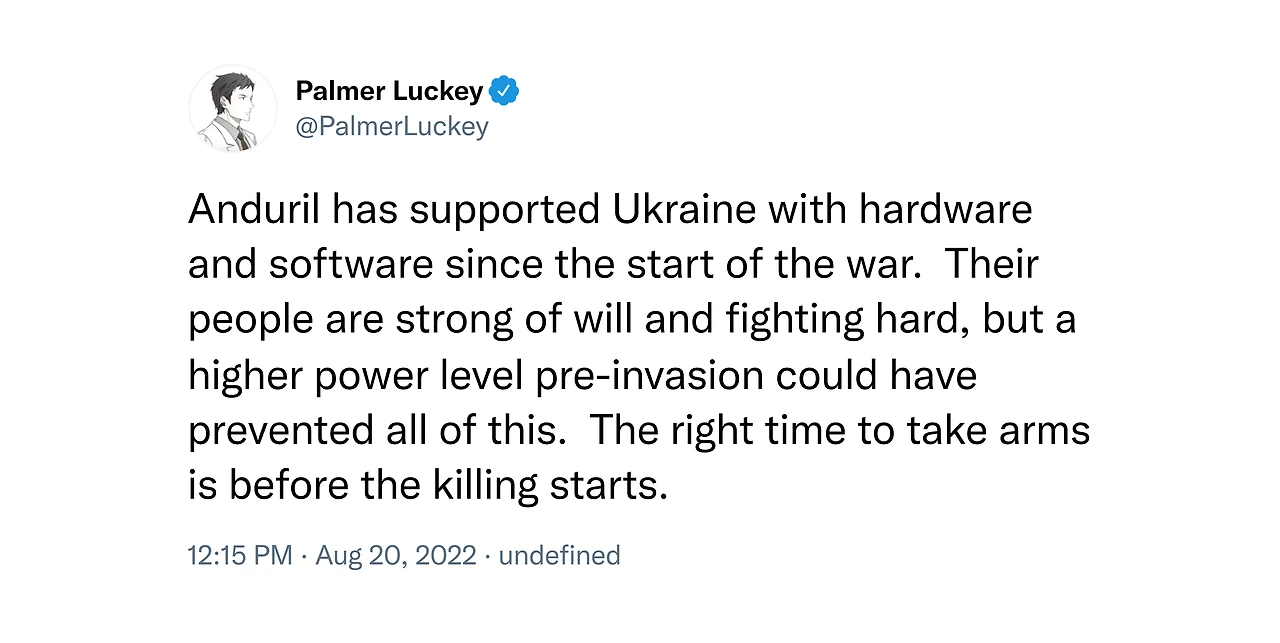Open the @PalmerLuckey handle link
Screen dimensions: 1280x643
pyautogui.click(x=392, y=127)
